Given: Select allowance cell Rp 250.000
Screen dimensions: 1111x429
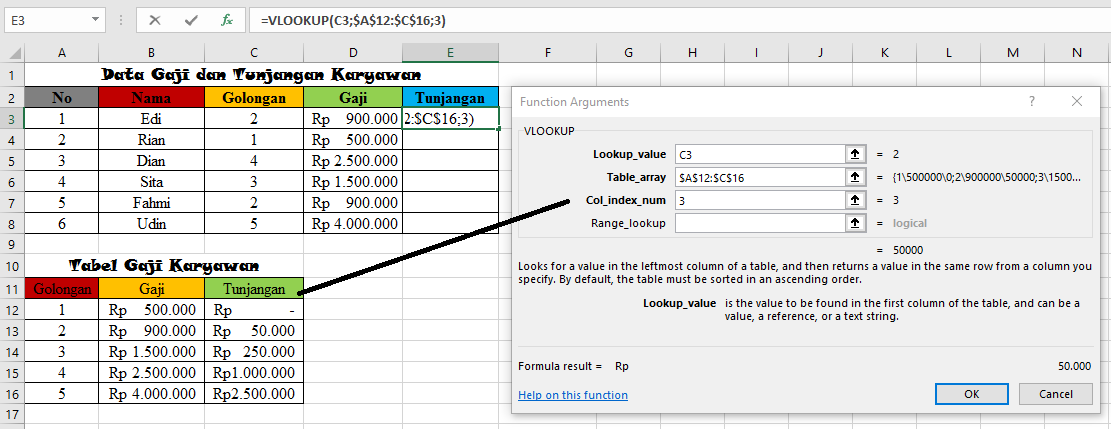Looking at the screenshot, I should coord(254,351).
